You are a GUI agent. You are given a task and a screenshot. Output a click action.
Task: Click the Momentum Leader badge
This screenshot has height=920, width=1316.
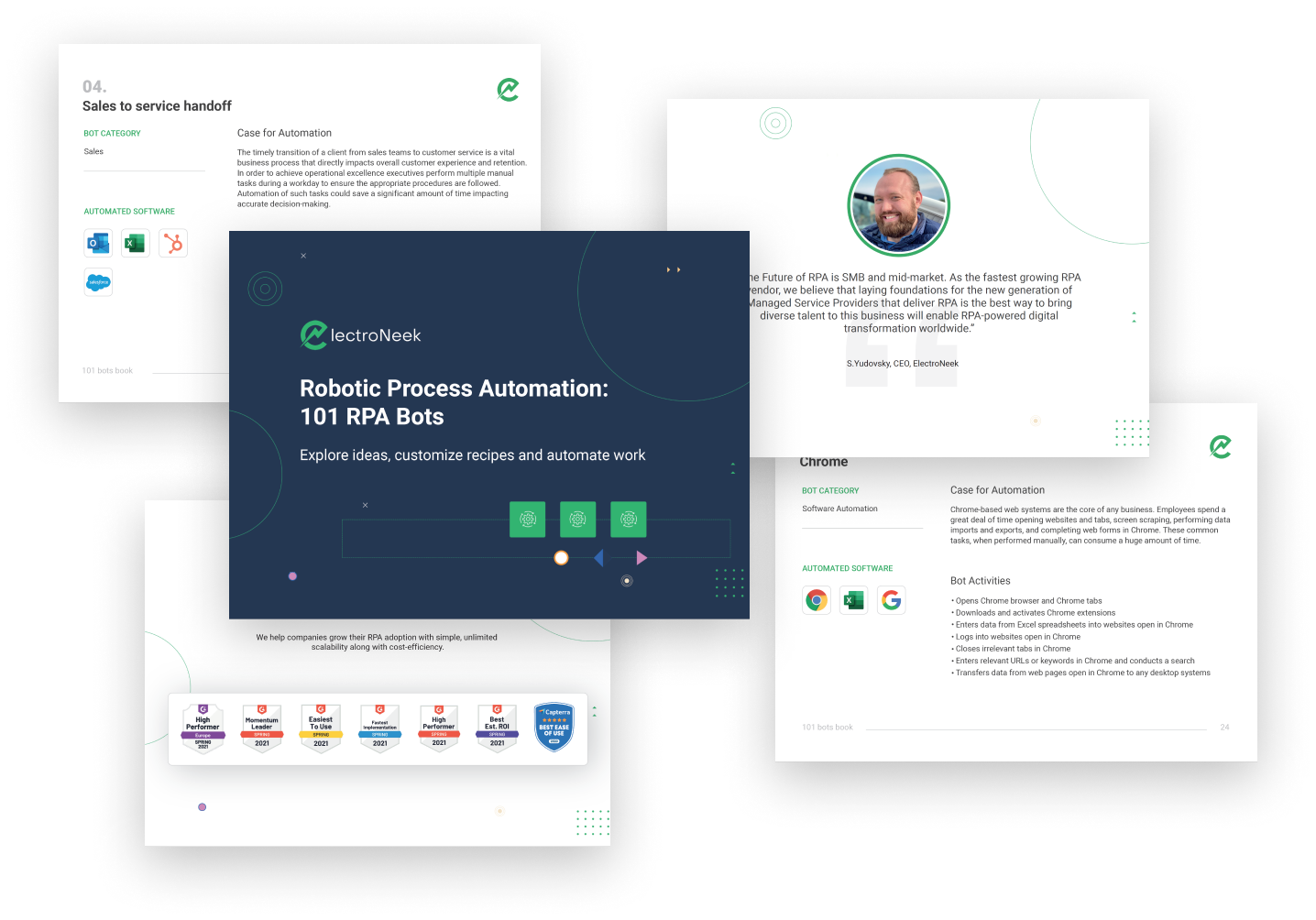[x=262, y=728]
